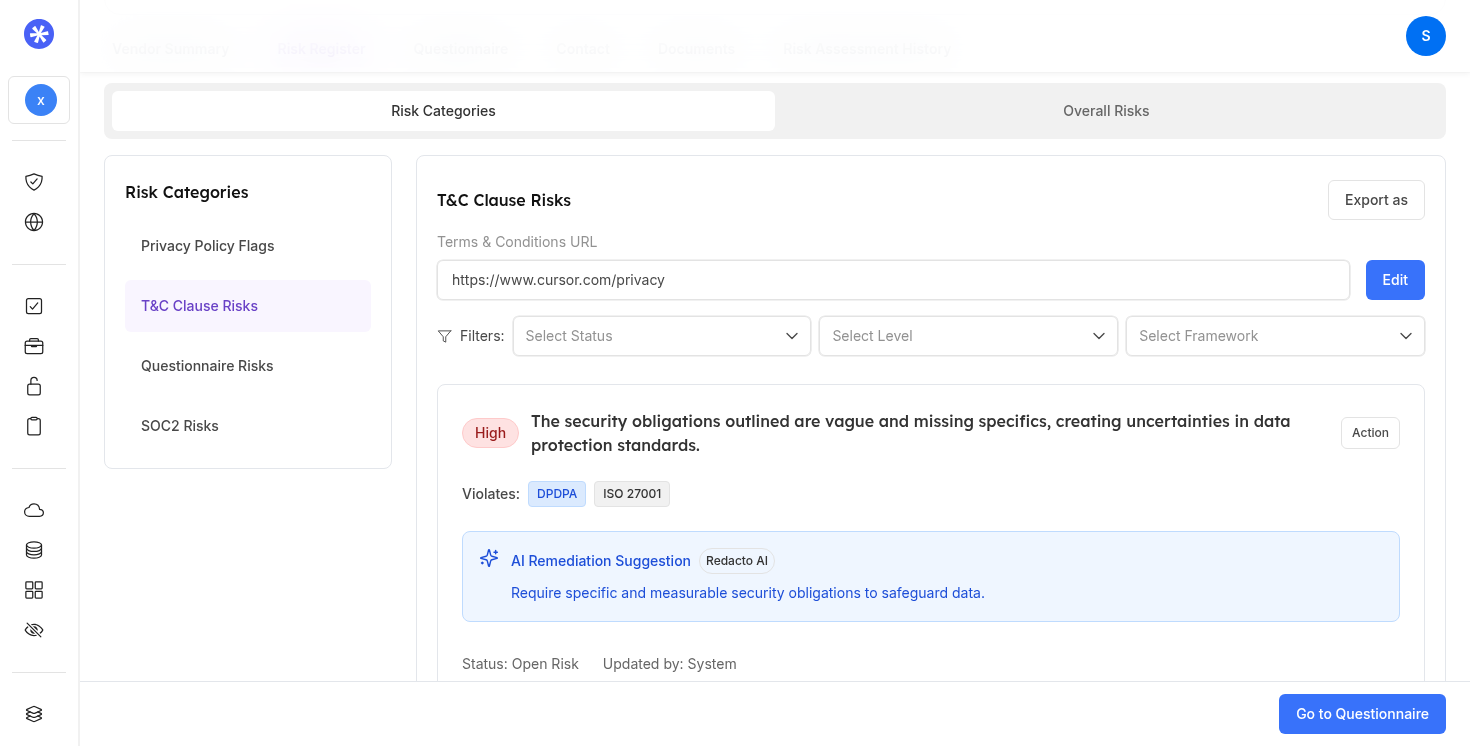Expand the Select Status filter dropdown

[661, 336]
